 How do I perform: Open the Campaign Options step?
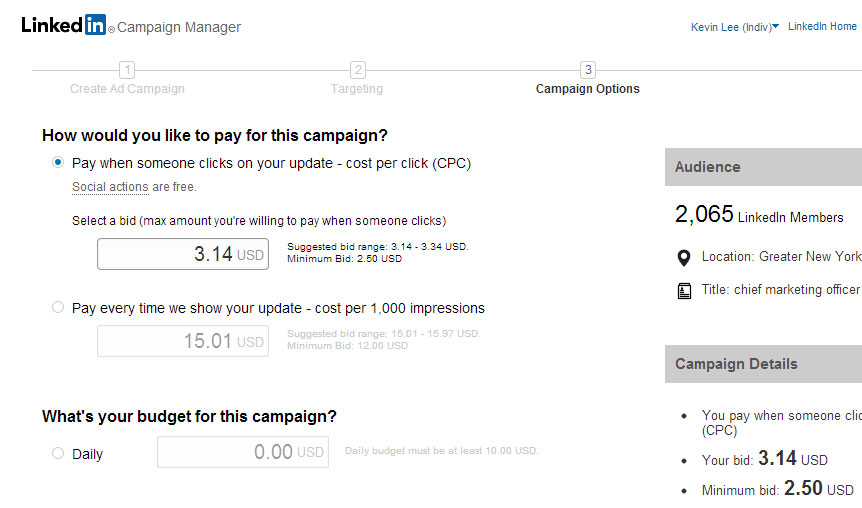click(x=588, y=89)
